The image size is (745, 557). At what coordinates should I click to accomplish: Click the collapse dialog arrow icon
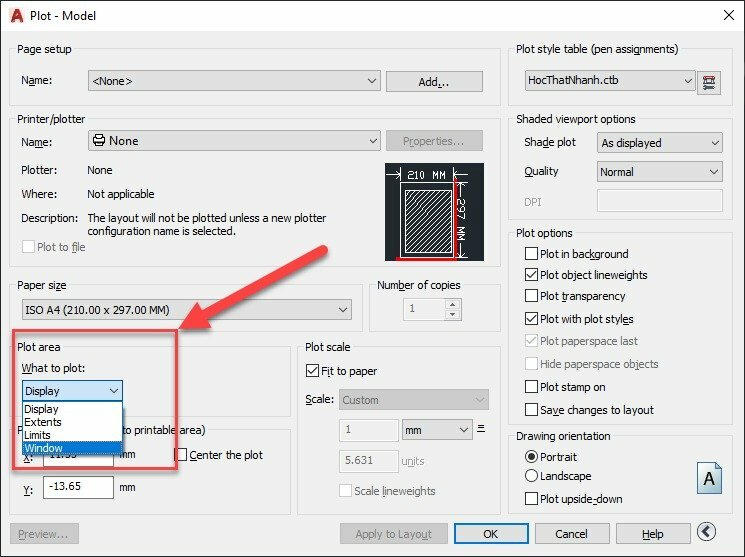(x=707, y=533)
